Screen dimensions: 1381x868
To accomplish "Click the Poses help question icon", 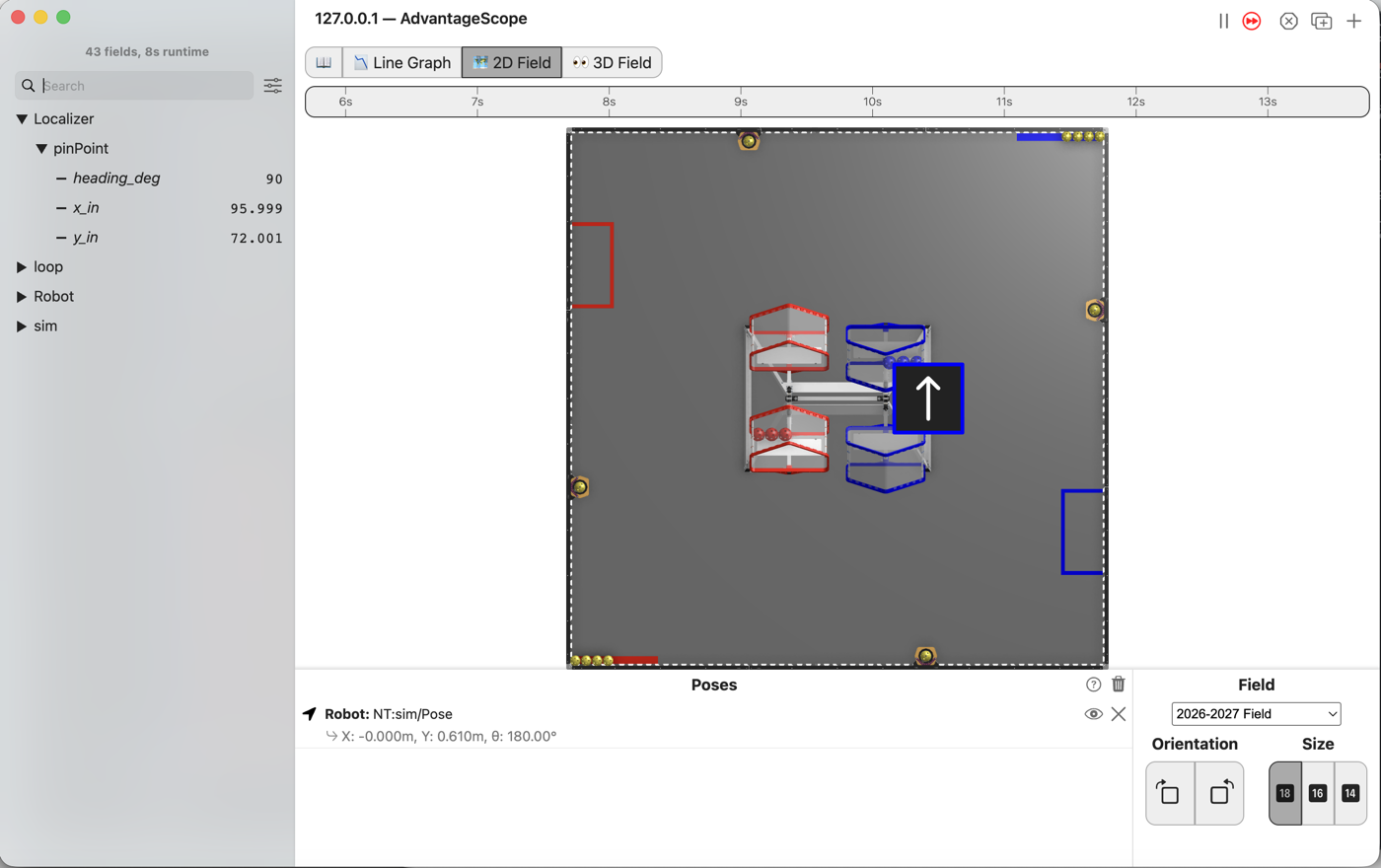I will (x=1093, y=685).
